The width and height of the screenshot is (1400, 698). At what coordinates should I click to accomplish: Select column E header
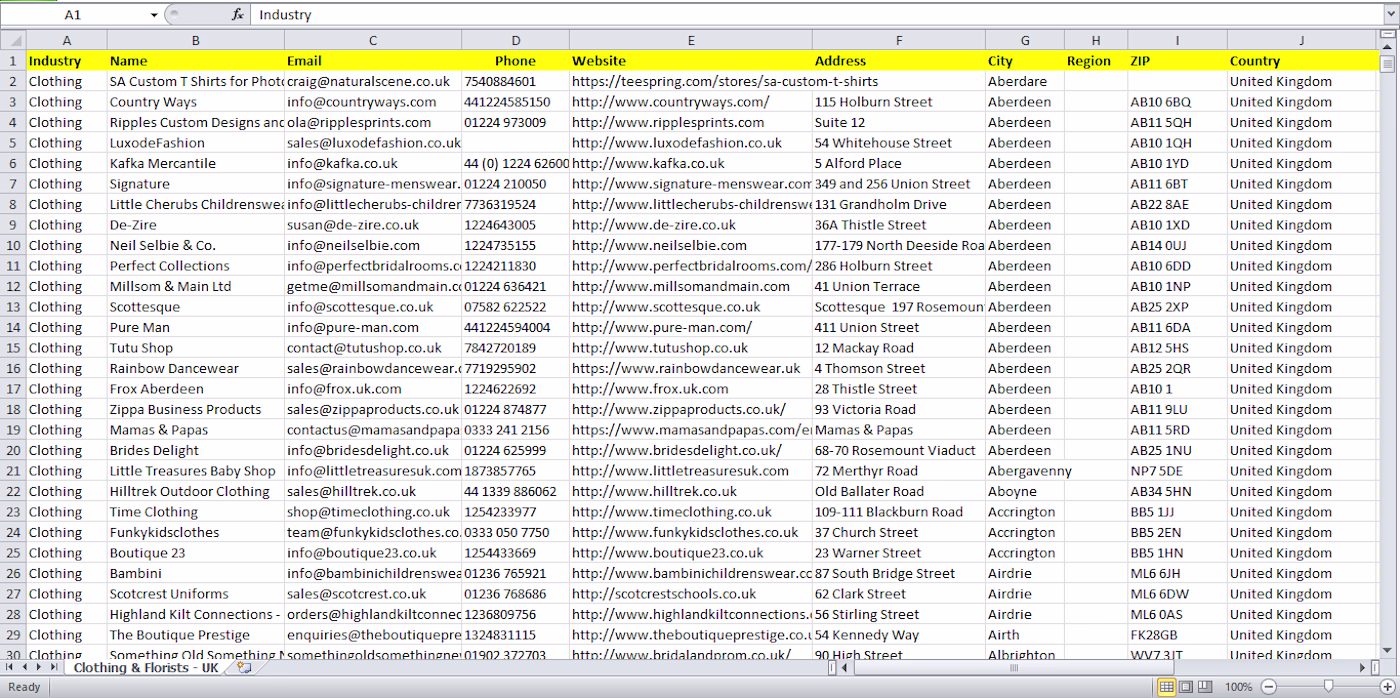pos(691,40)
